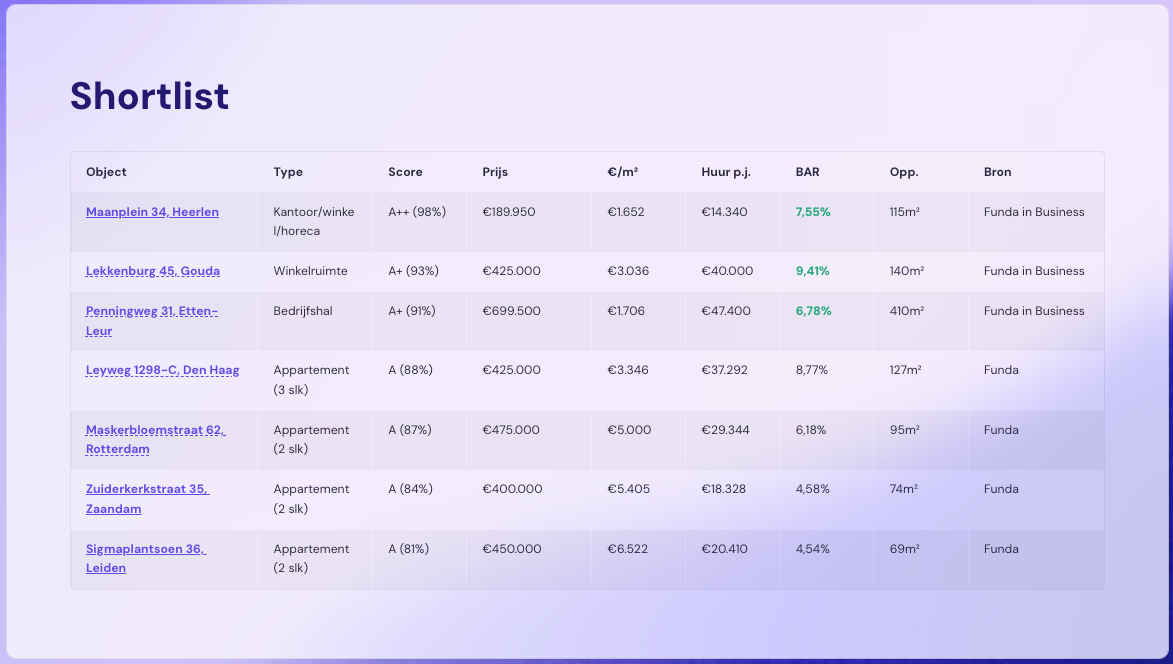Screen dimensions: 1173x664
Task: Click the €699.500 price cell
Action: pos(511,311)
